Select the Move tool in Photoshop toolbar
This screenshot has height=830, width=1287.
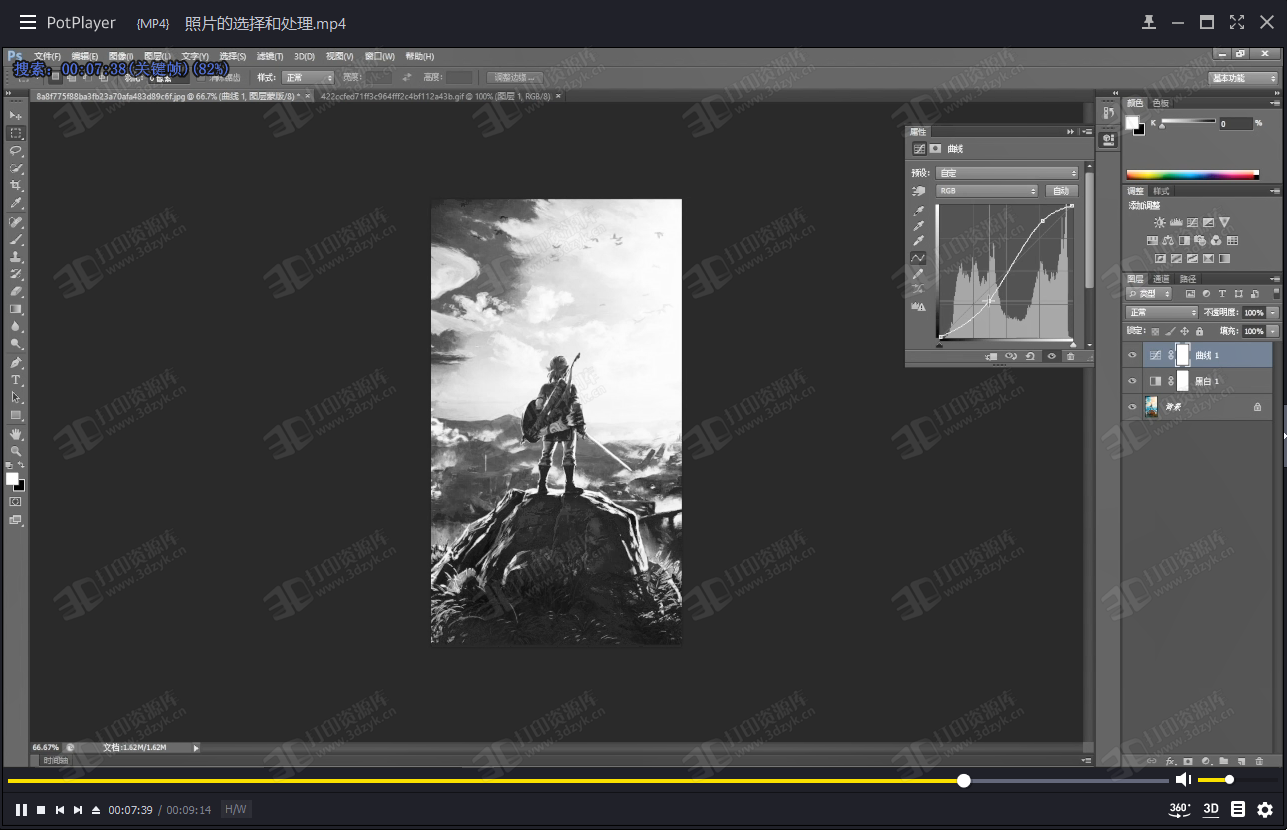(16, 115)
